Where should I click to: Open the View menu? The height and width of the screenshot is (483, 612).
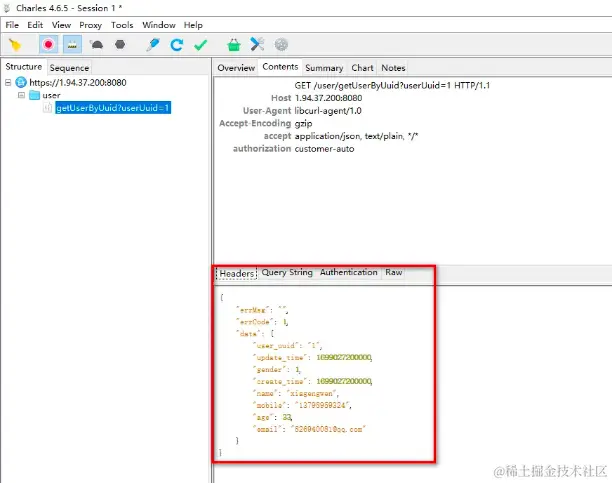(61, 25)
